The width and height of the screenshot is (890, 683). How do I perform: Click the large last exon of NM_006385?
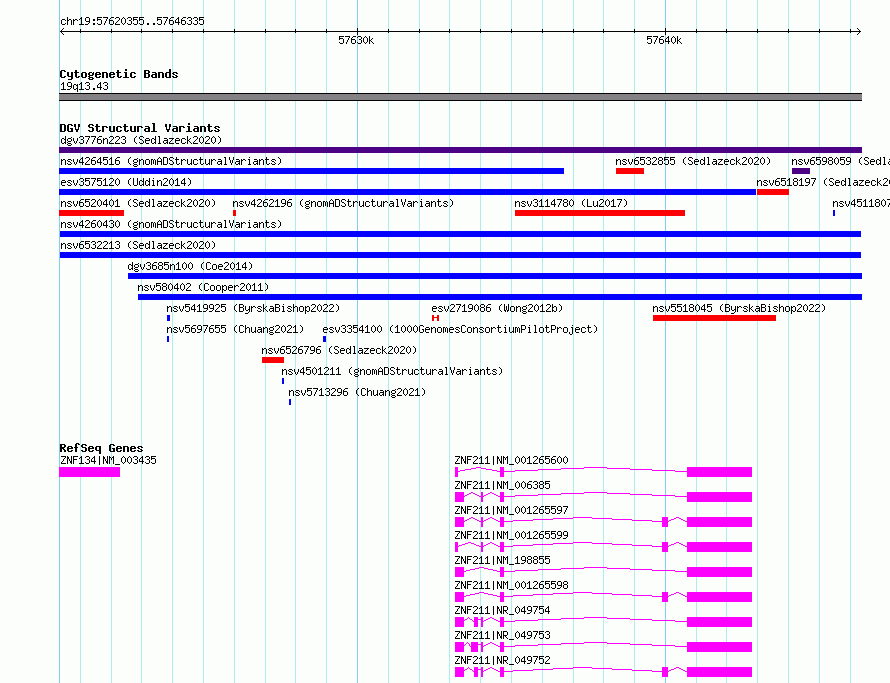click(719, 497)
